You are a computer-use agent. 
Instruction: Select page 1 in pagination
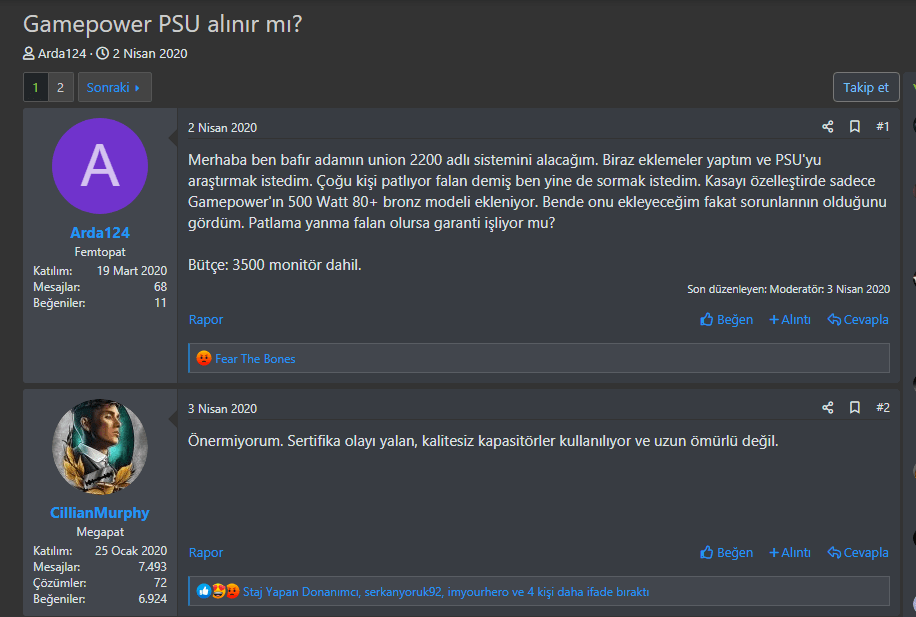(x=36, y=88)
